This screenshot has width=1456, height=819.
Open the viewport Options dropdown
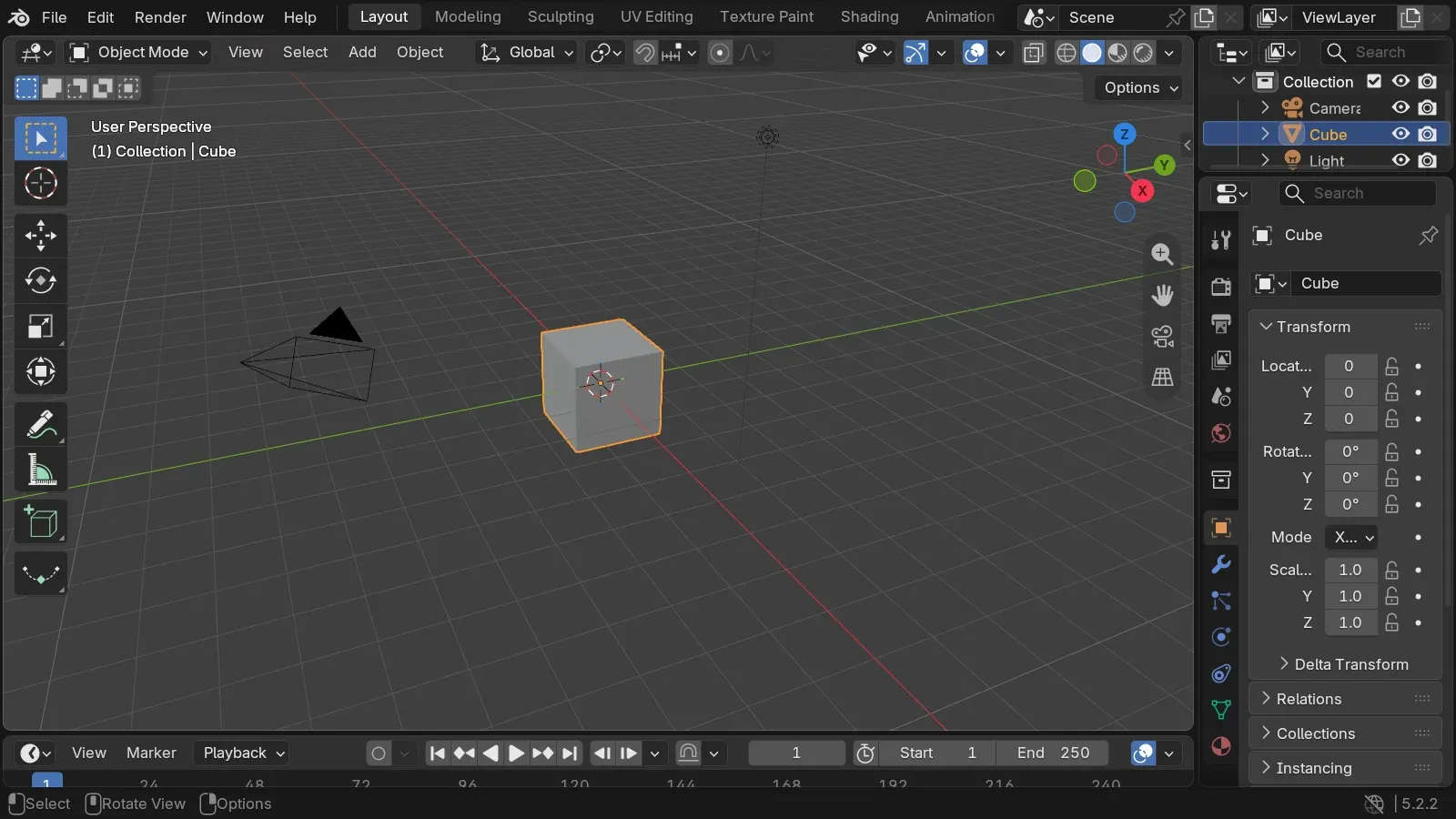[1141, 87]
